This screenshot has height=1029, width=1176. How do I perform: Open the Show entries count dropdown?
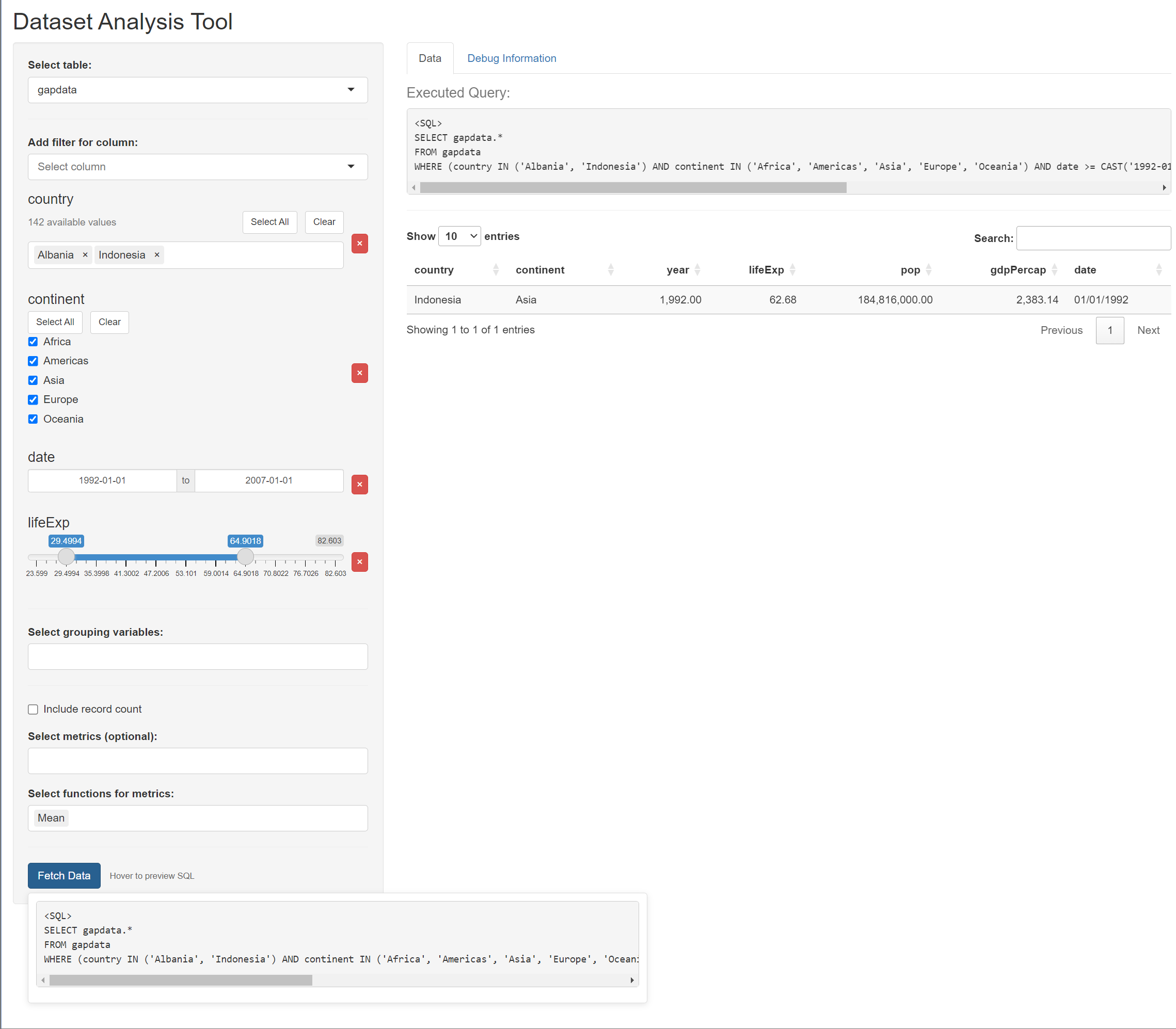459,236
